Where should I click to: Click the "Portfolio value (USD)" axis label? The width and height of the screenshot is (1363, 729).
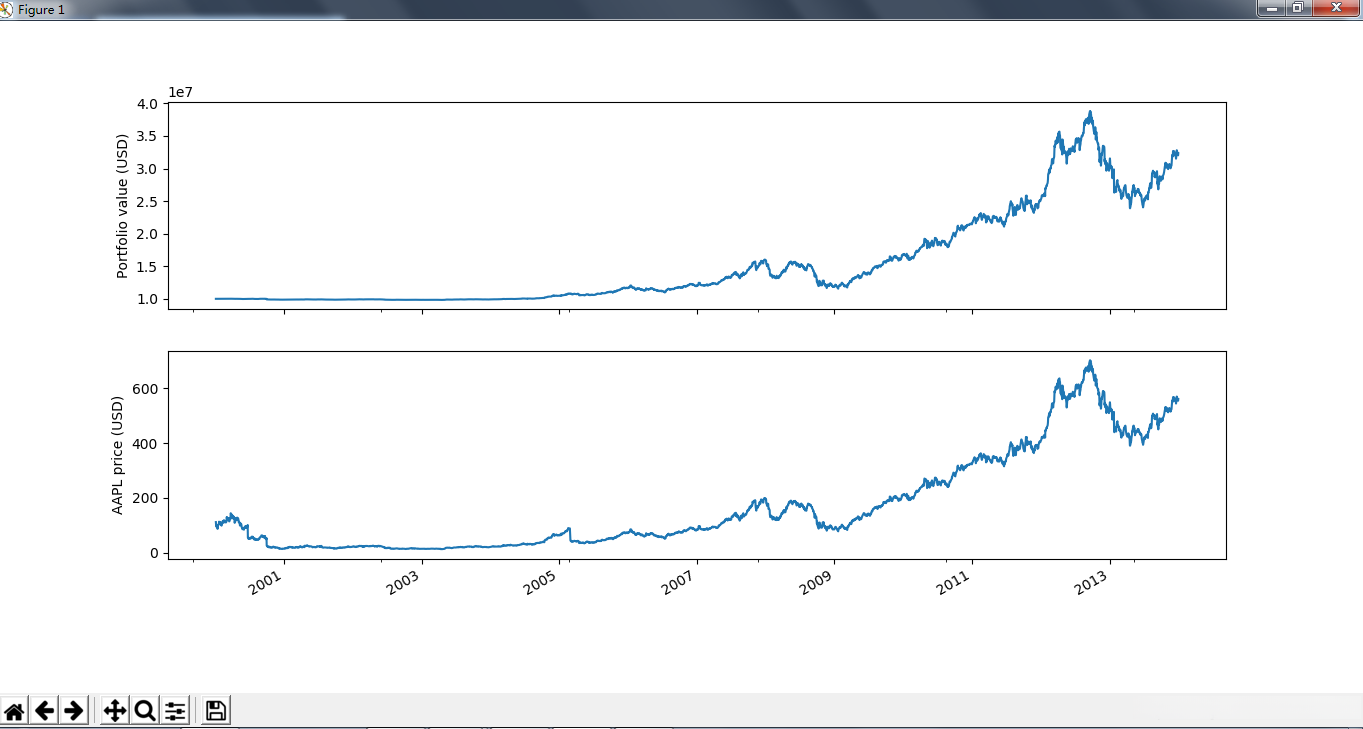[x=123, y=206]
